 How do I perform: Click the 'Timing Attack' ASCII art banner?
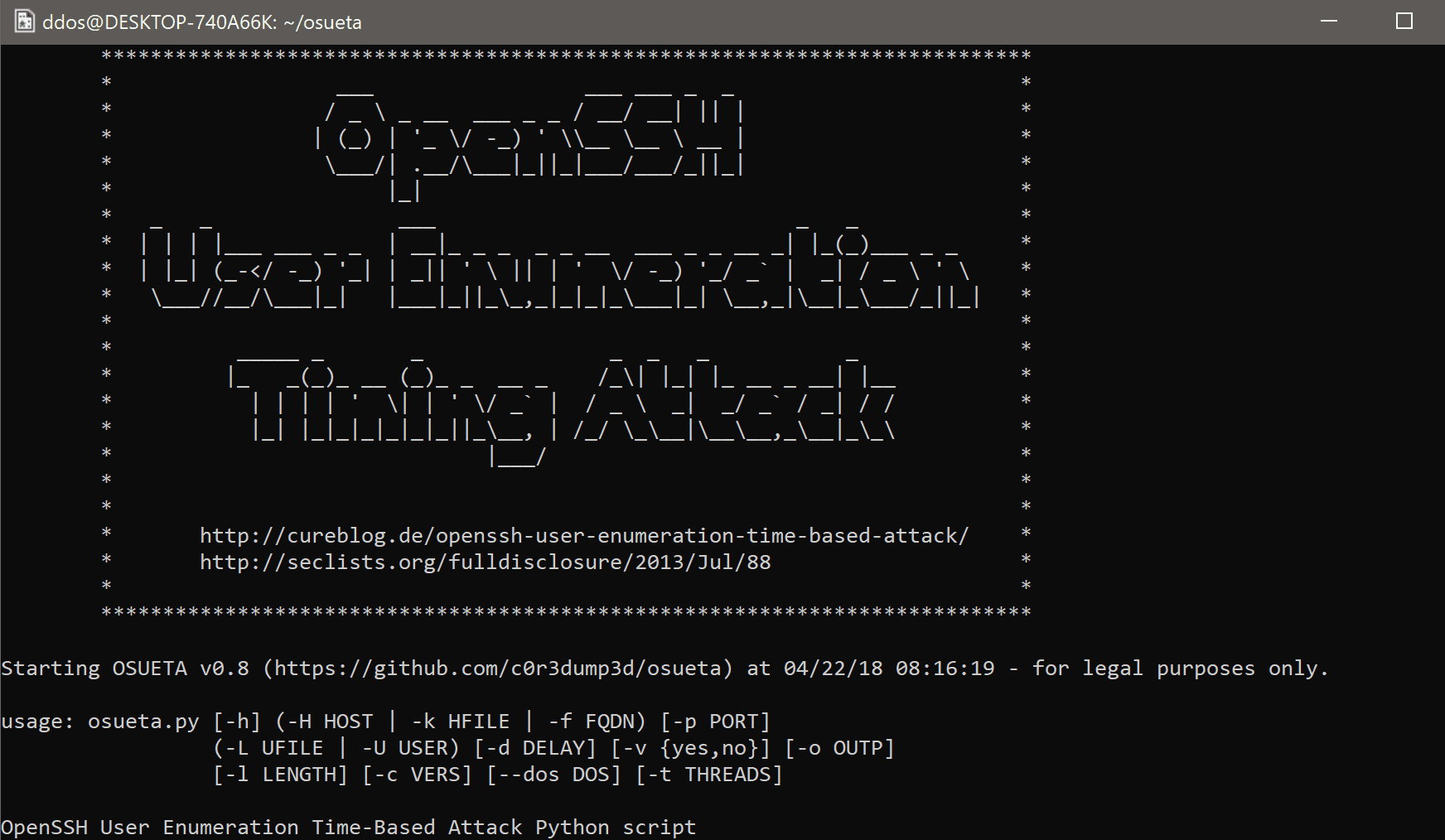(x=562, y=410)
